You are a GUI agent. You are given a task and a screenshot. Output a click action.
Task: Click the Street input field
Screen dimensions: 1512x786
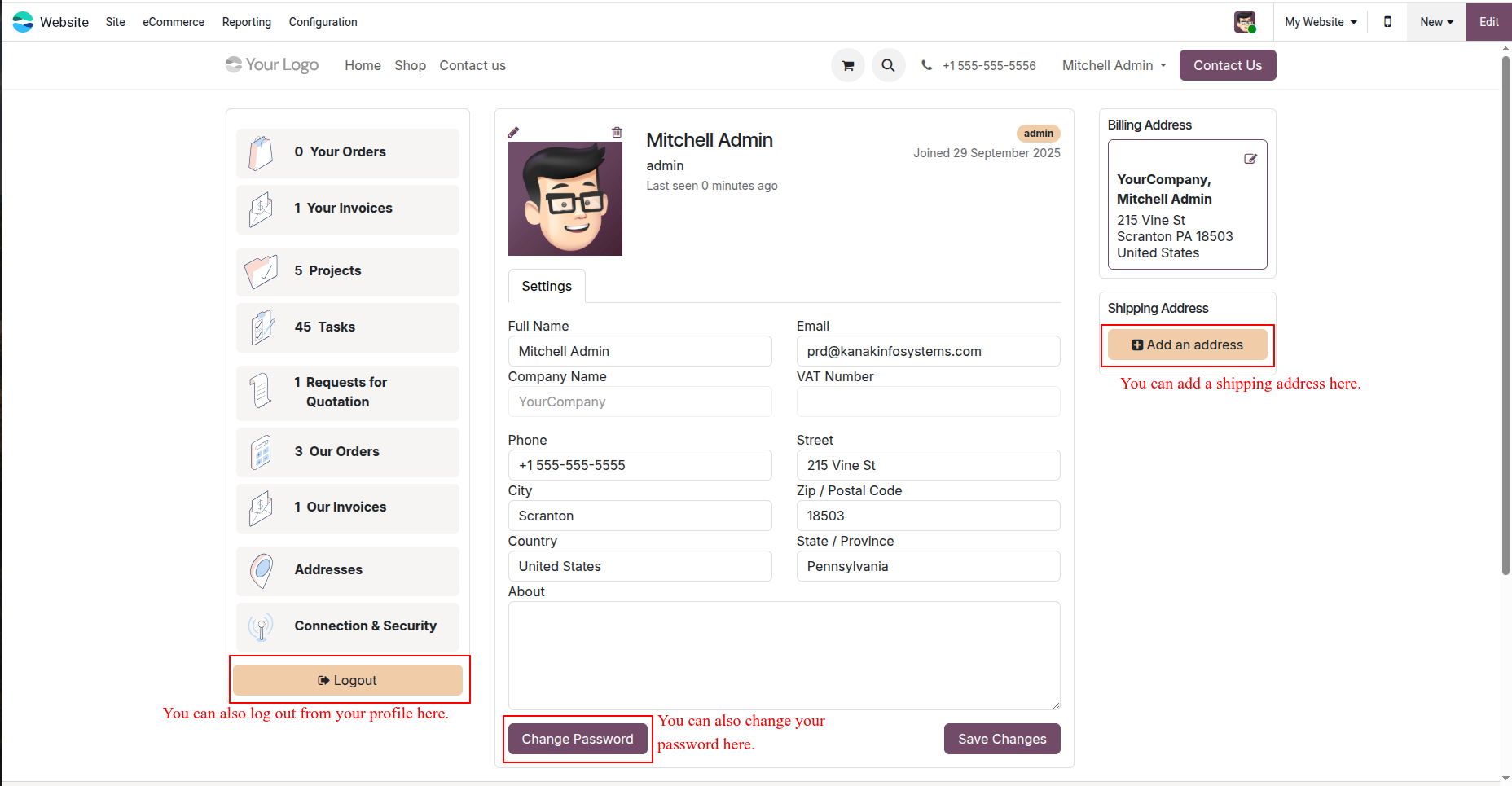click(929, 465)
